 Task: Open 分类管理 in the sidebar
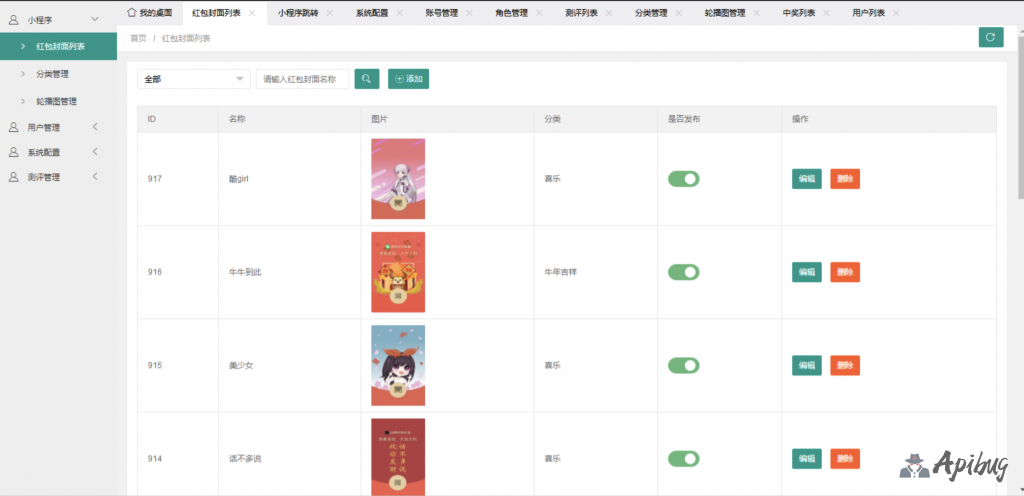click(x=52, y=74)
